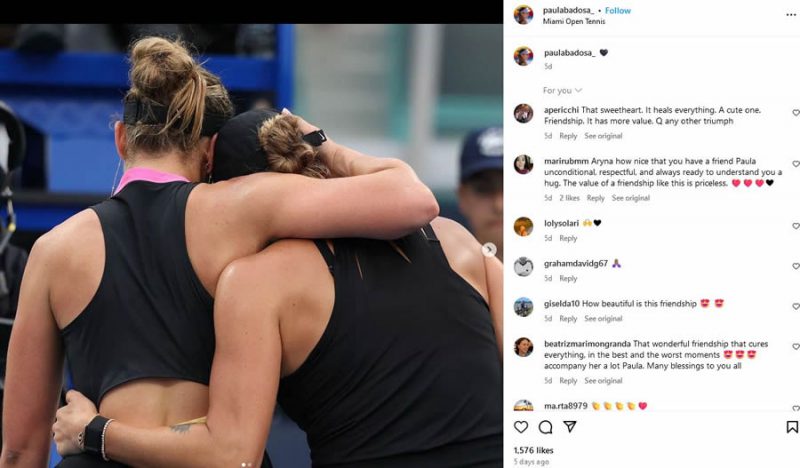Image resolution: width=800 pixels, height=468 pixels.
Task: View apericchi's profile avatar
Action: pos(523,113)
